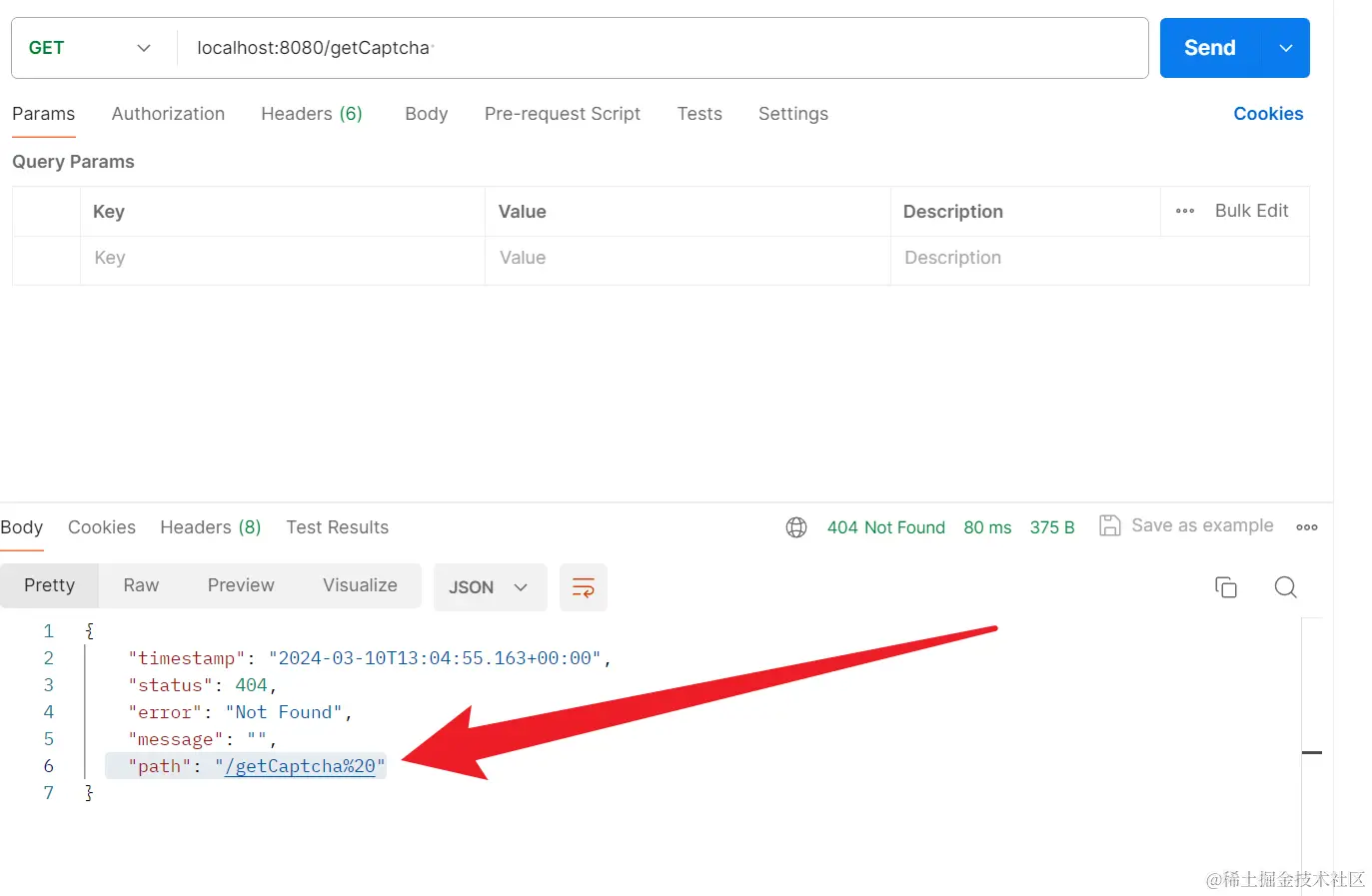Copy response with the copy icon
Image resolution: width=1372 pixels, height=896 pixels.
pyautogui.click(x=1226, y=587)
